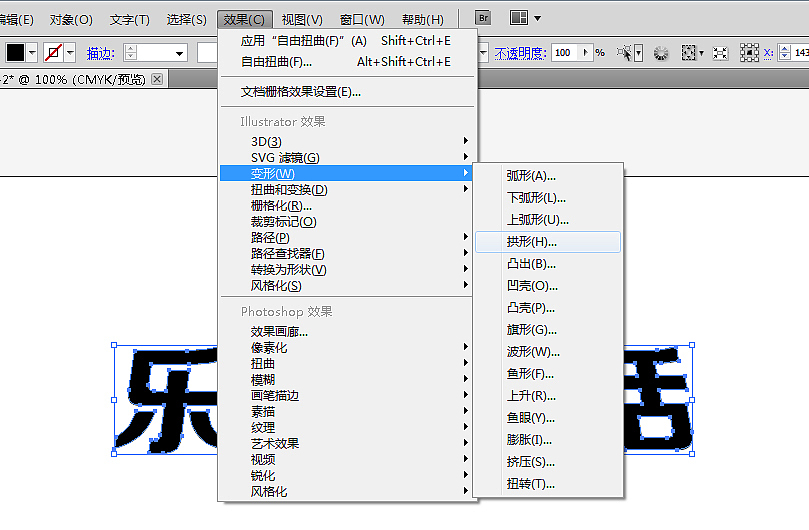The image size is (809, 530).
Task: Open the arrange documents dropdown arrow
Action: click(538, 19)
